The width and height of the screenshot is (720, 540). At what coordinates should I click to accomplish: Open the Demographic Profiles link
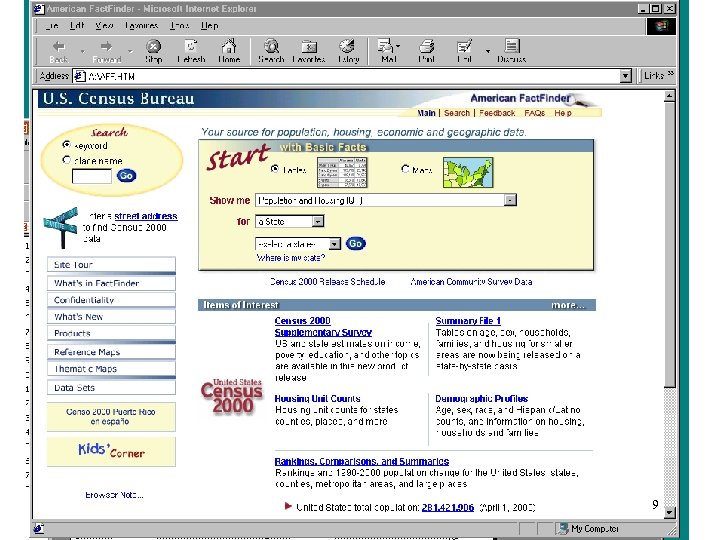click(x=482, y=399)
